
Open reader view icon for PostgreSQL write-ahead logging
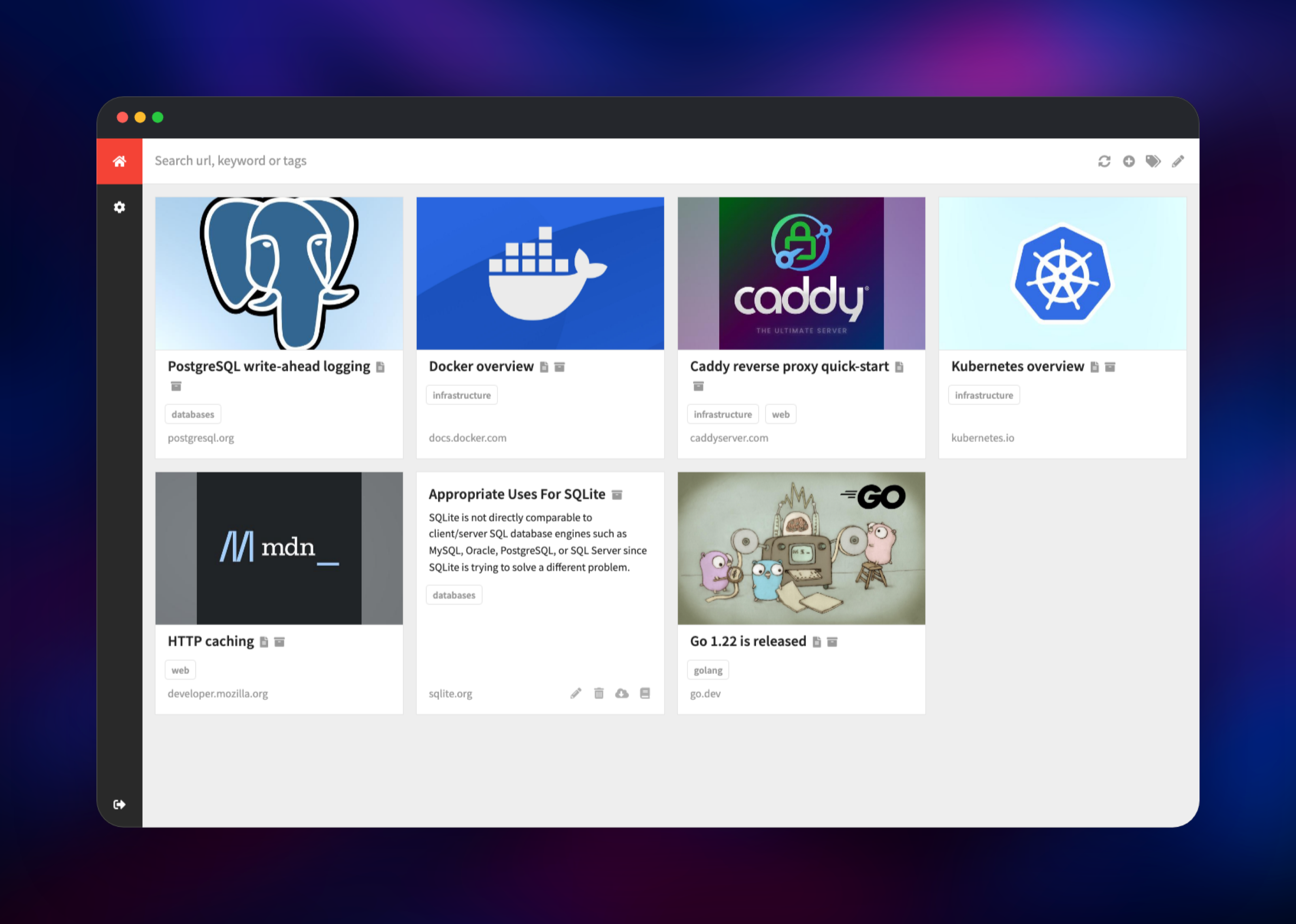coord(381,367)
